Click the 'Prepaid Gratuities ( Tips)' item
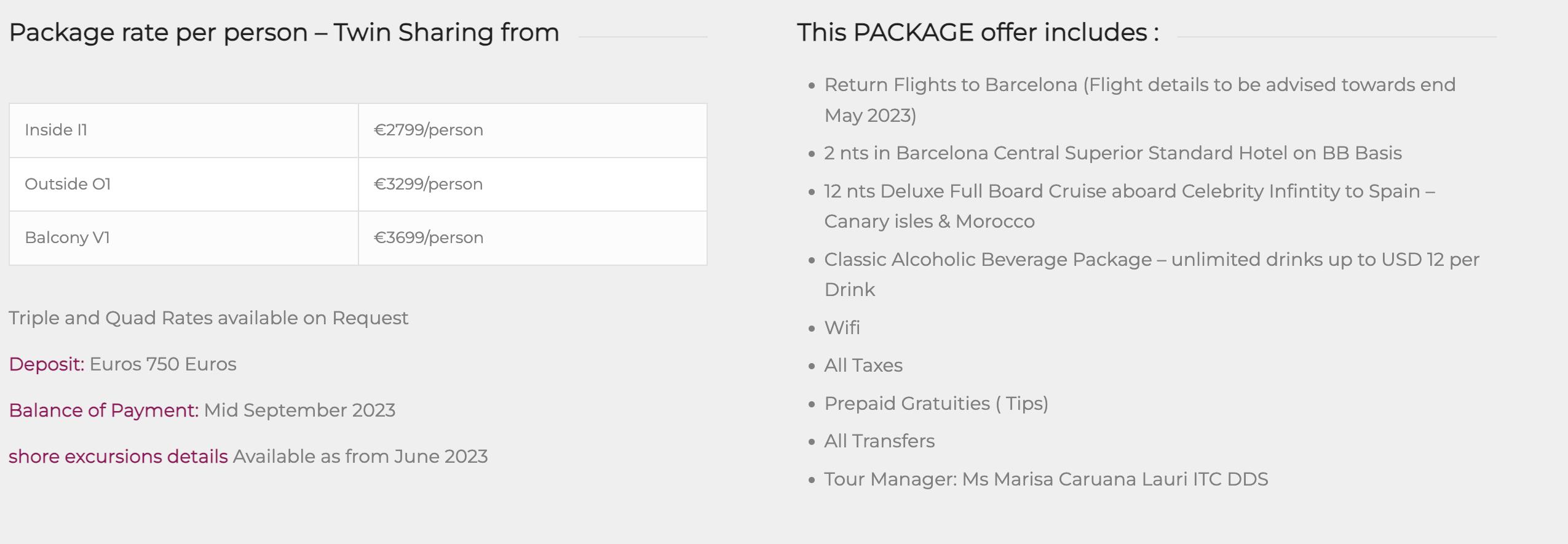This screenshot has height=544, width=1568. (x=936, y=404)
